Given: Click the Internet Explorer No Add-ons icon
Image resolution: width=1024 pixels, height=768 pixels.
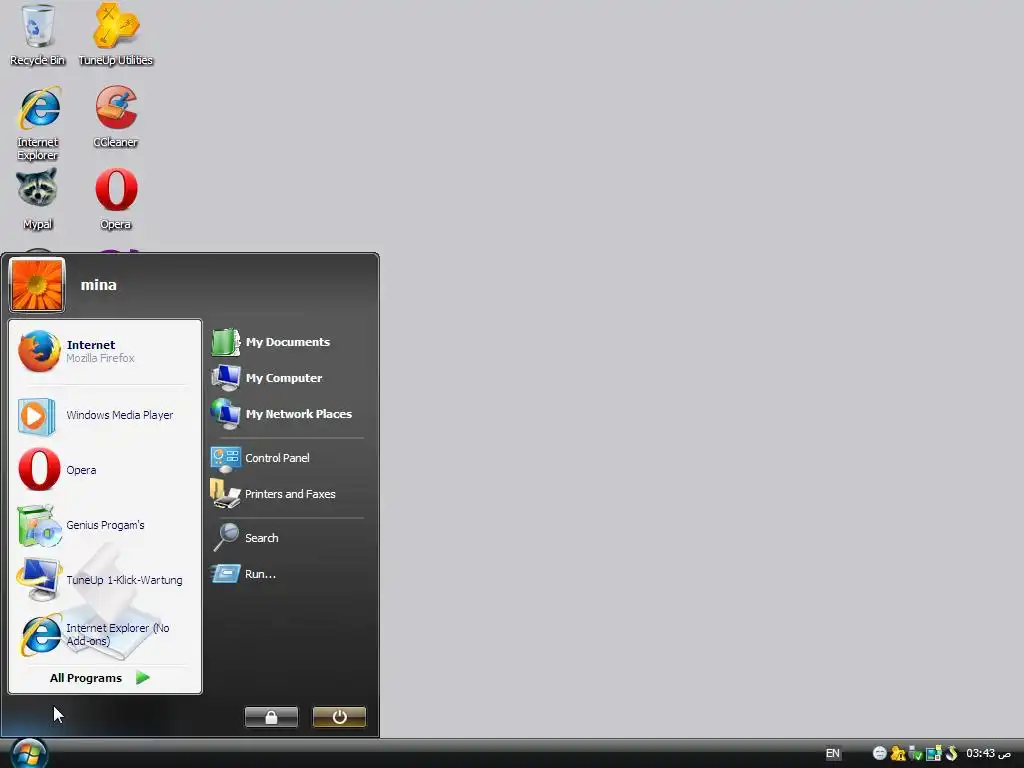Looking at the screenshot, I should click(x=40, y=635).
